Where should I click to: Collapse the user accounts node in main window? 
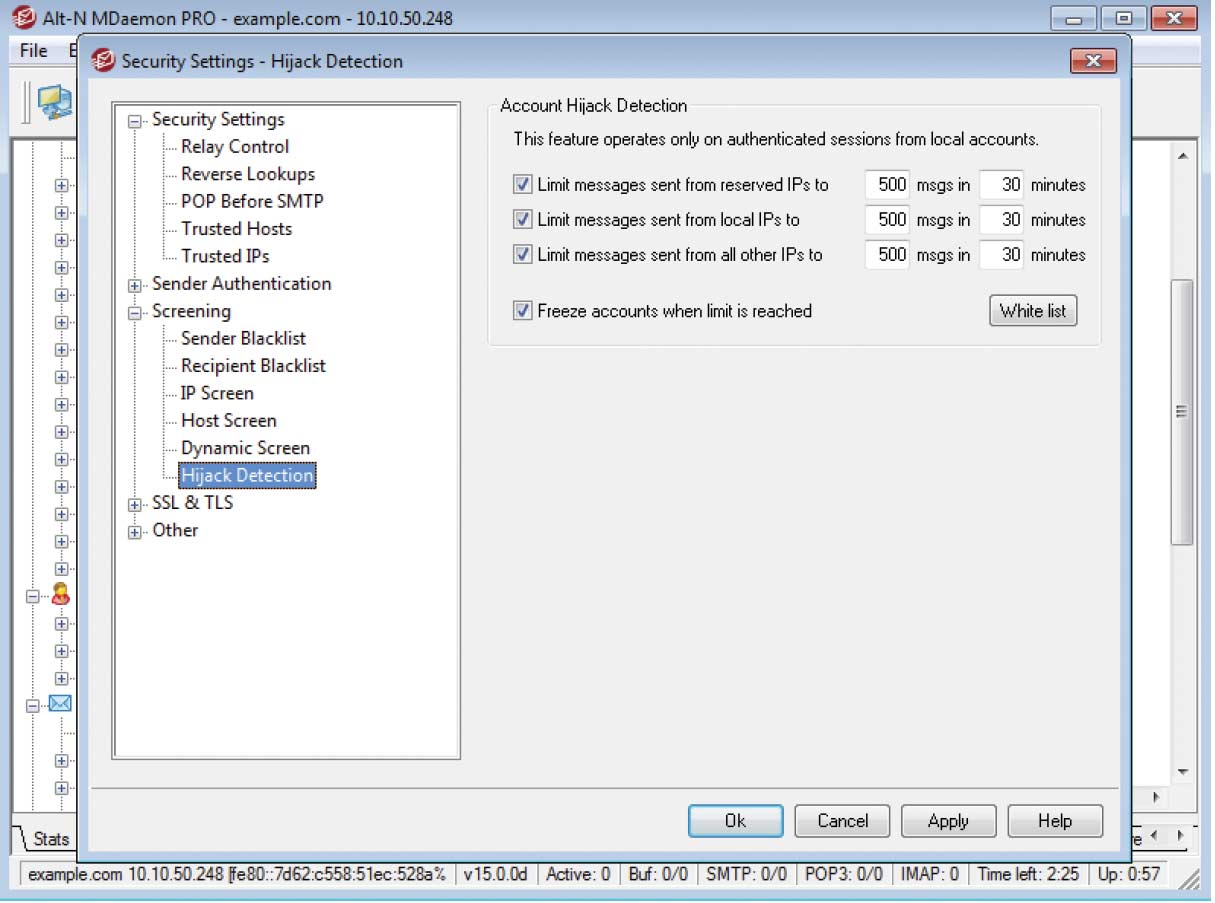(33, 595)
